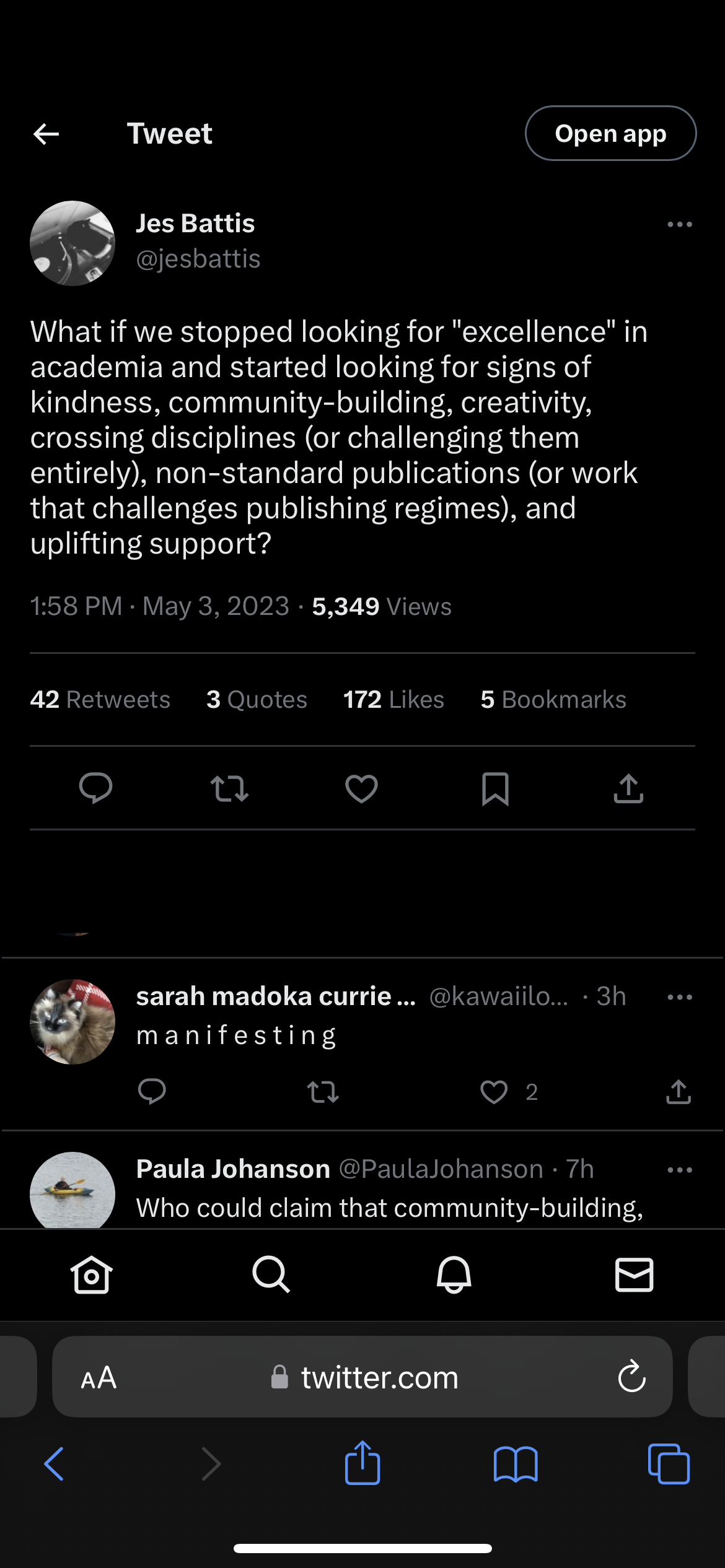Open more options on sarah's reply
725x1568 pixels.
pyautogui.click(x=679, y=997)
